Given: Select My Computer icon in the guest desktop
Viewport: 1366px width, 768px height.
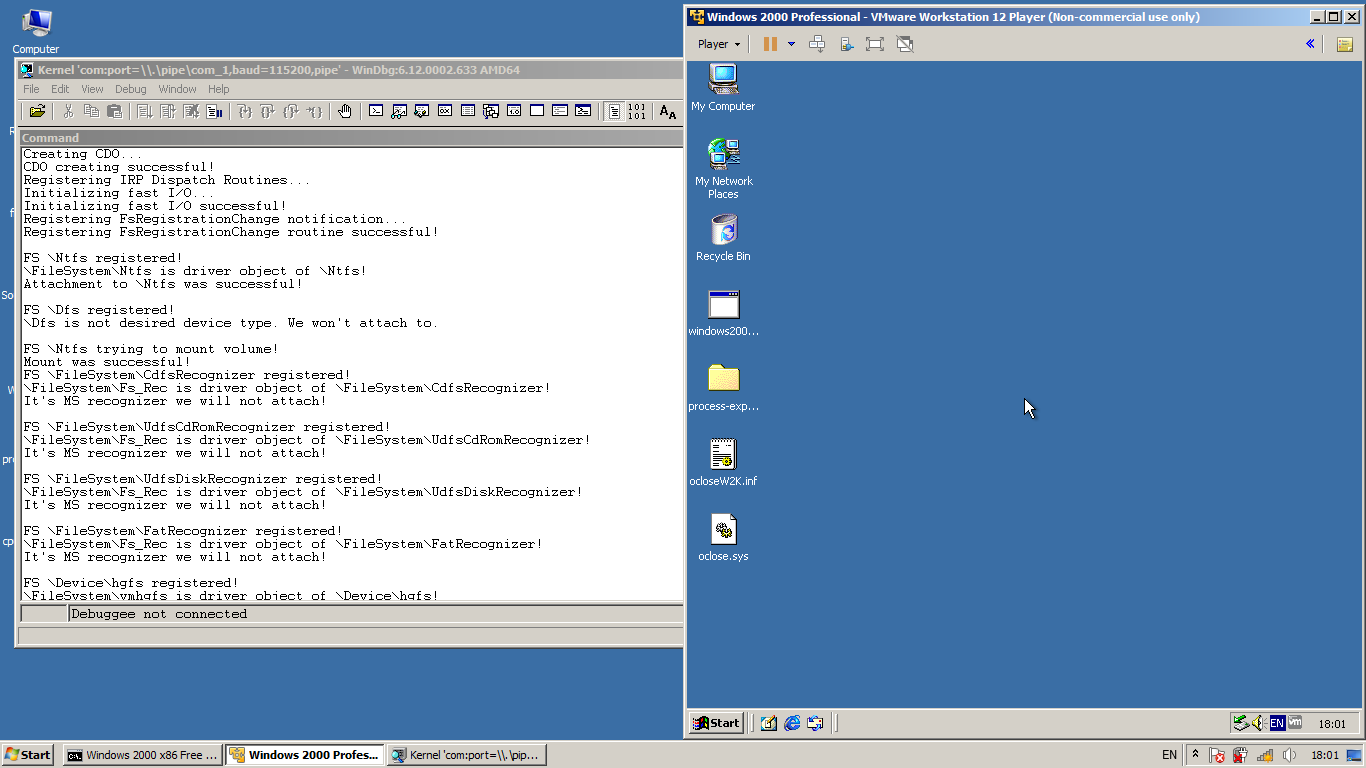Looking at the screenshot, I should pyautogui.click(x=723, y=88).
